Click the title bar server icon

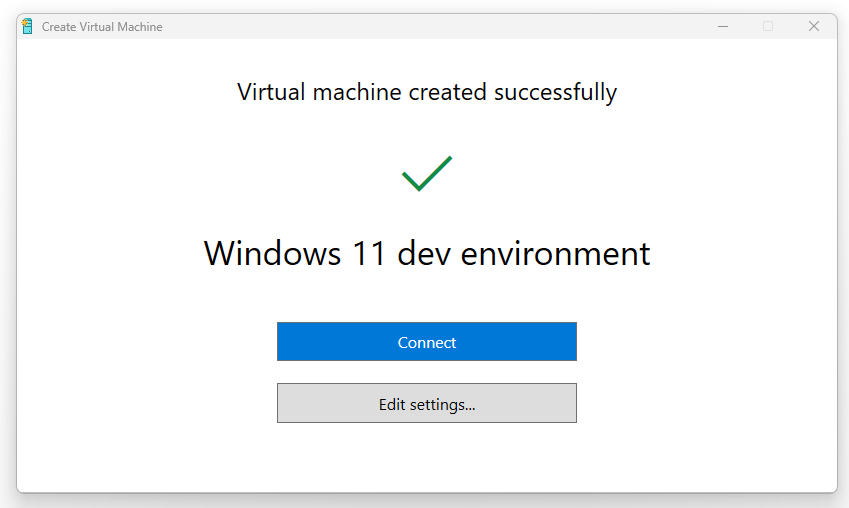[27, 26]
